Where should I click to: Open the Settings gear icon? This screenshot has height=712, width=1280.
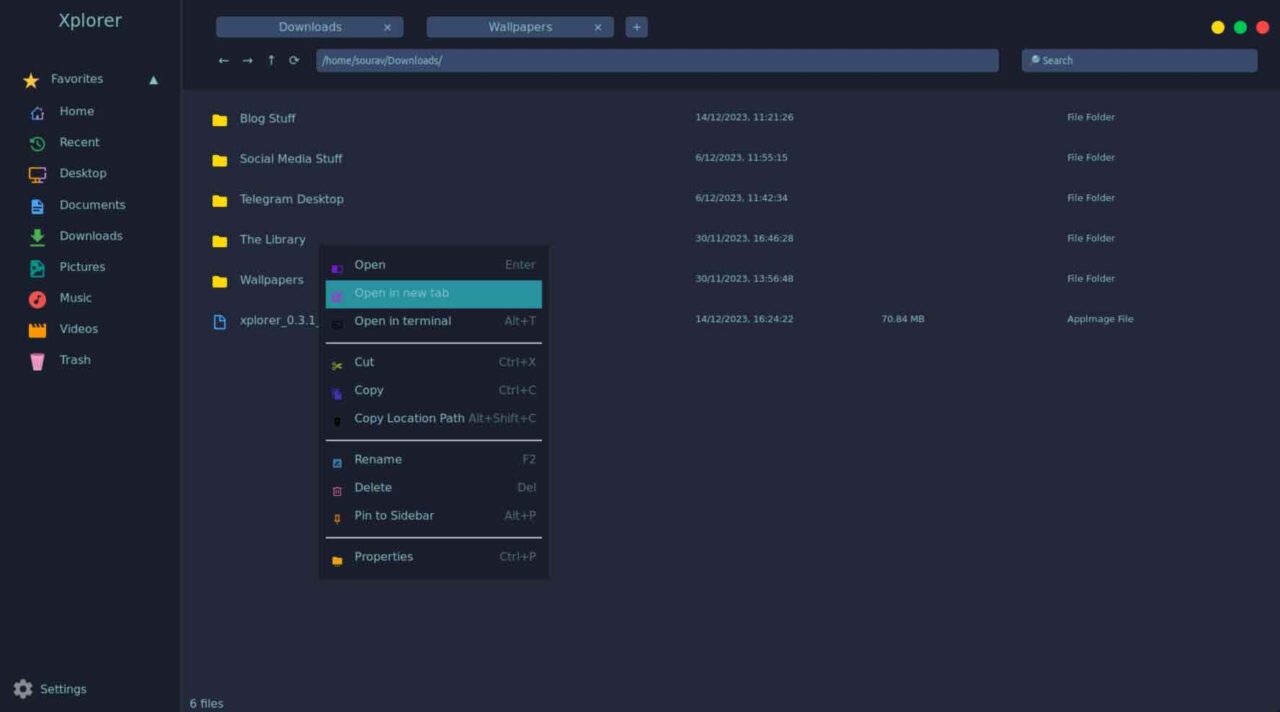[x=23, y=689]
